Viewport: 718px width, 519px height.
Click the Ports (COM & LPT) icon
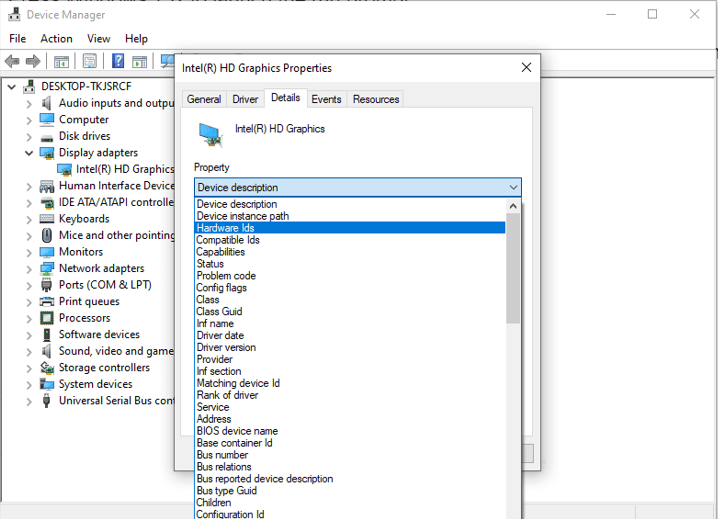click(x=47, y=285)
